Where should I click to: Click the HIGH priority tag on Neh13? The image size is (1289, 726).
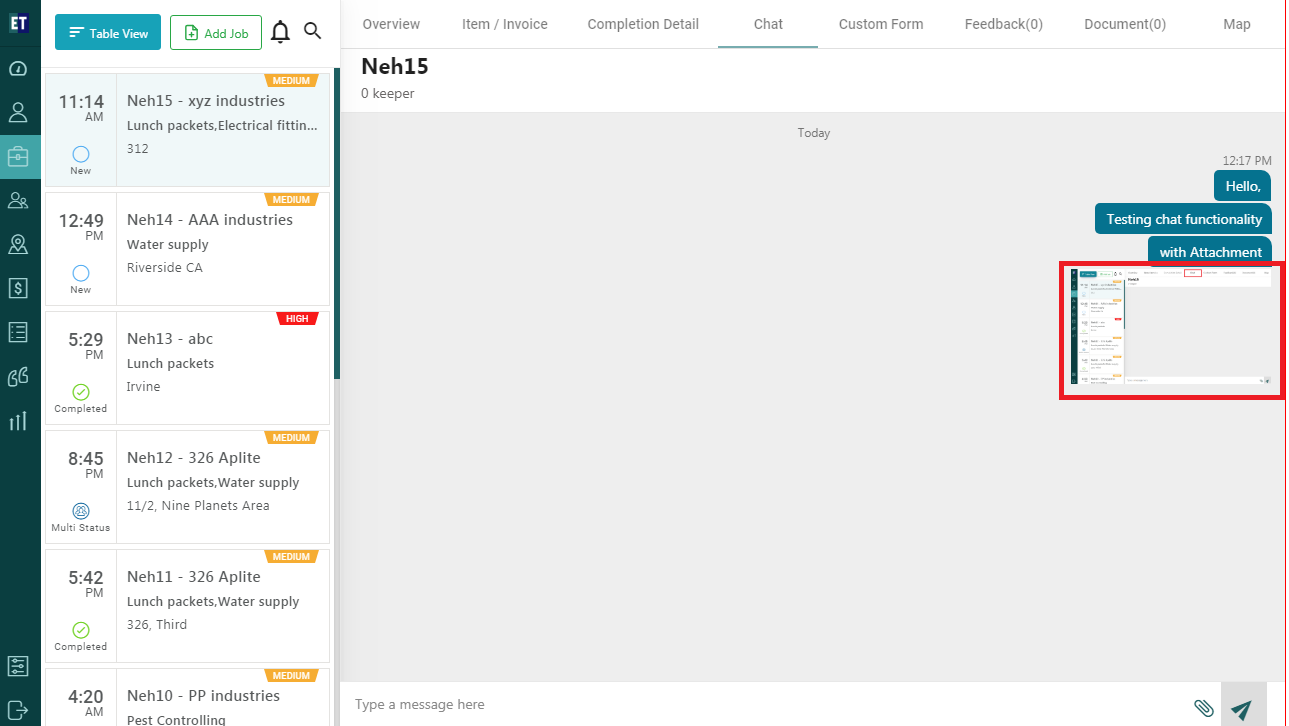[x=297, y=319]
